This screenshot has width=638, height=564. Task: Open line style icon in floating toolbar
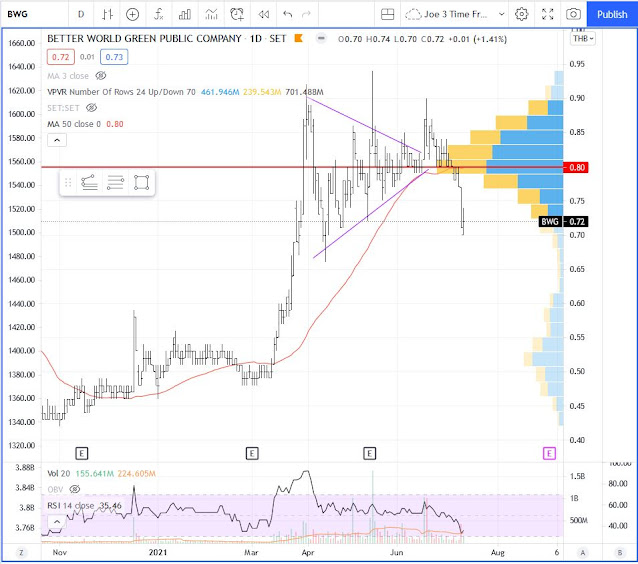(90, 183)
